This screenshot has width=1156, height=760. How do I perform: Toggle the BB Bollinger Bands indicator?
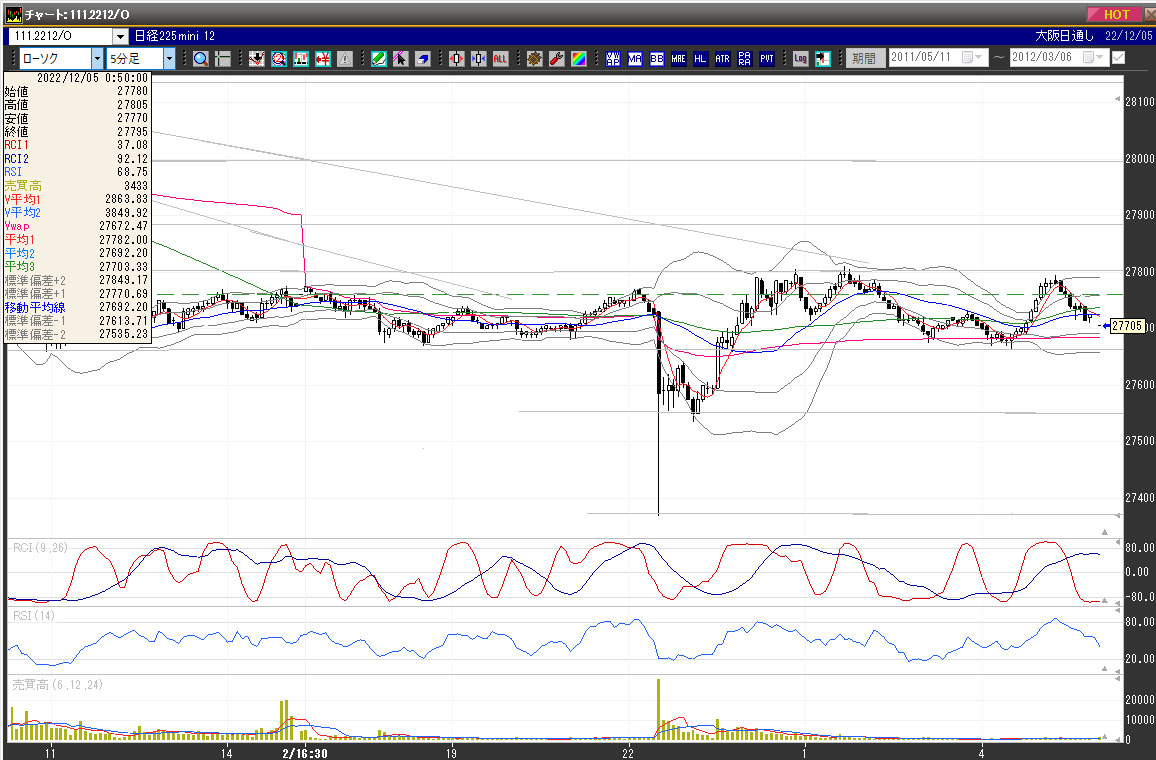[x=657, y=59]
